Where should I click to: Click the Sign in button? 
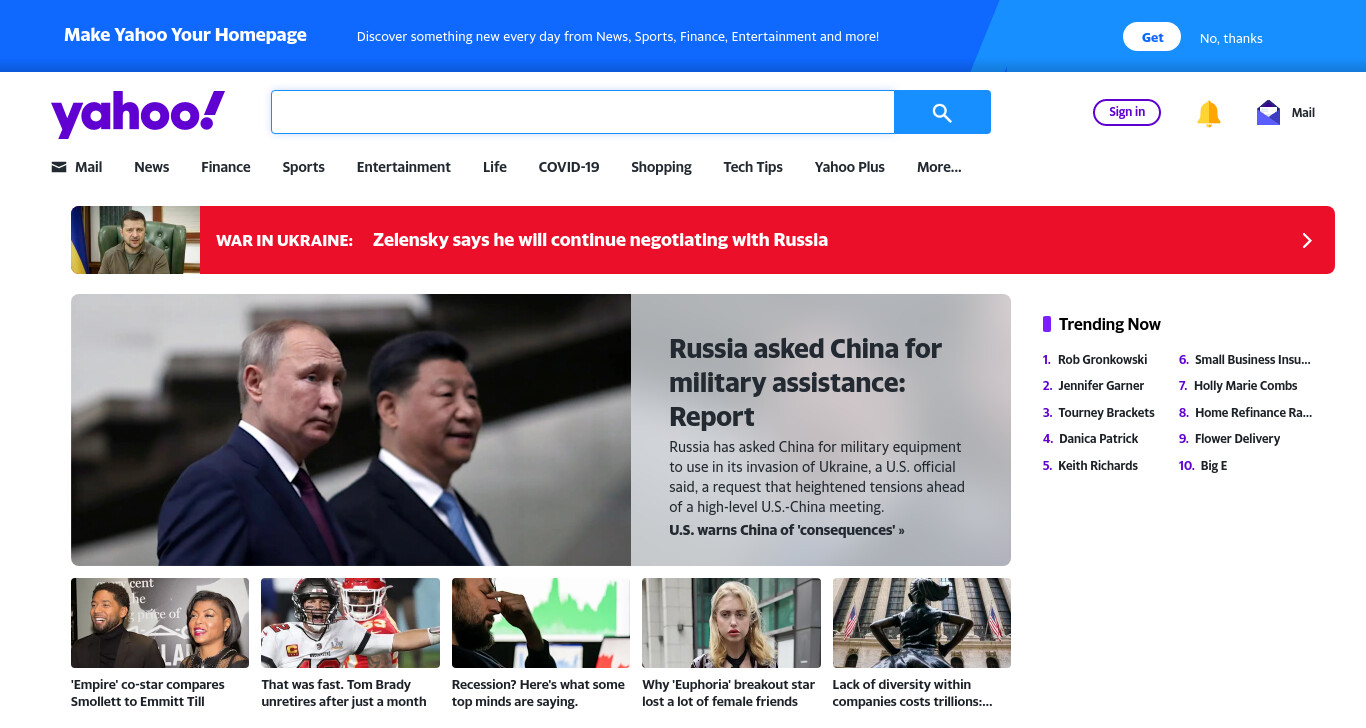(1127, 112)
